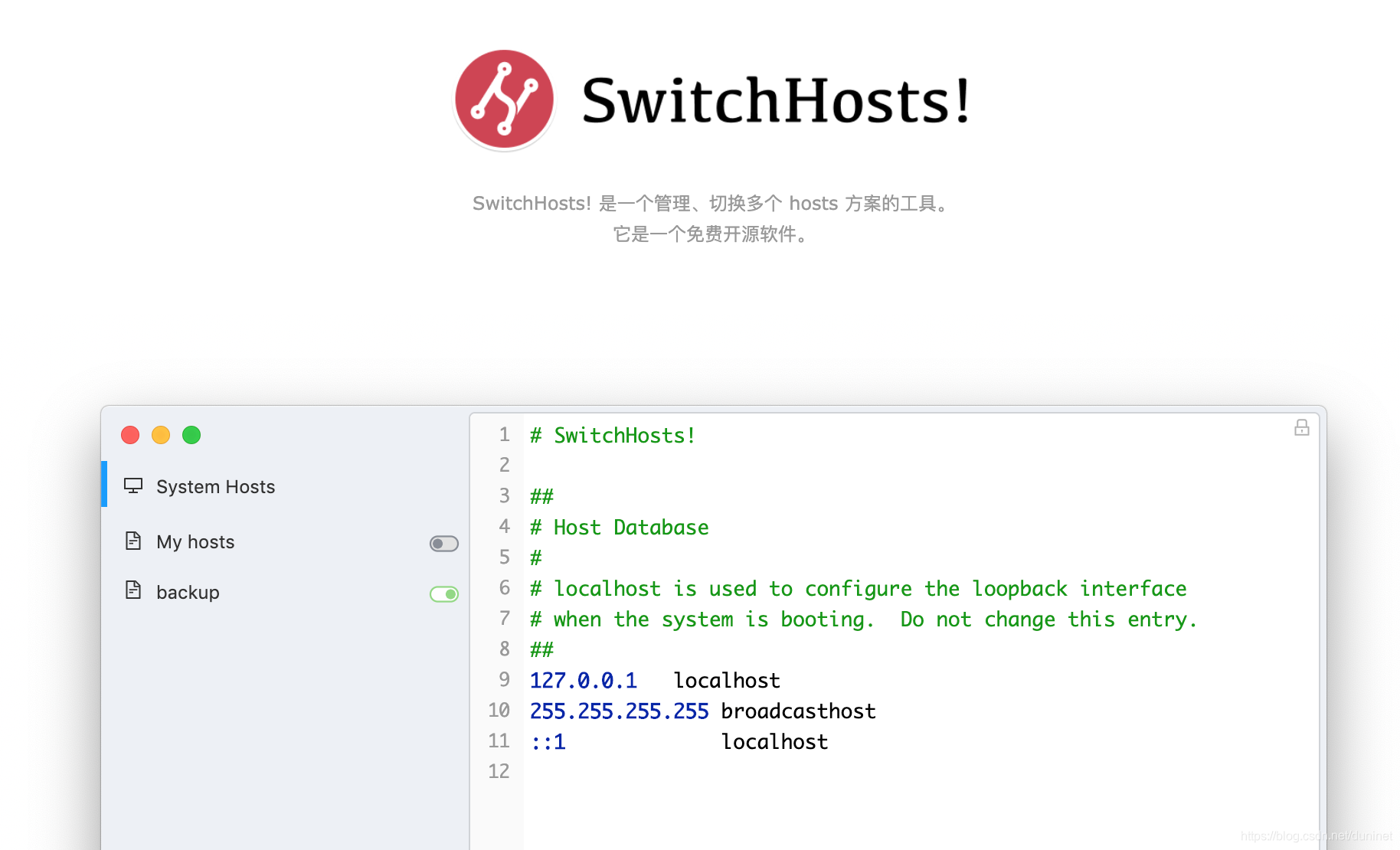
Task: Click localhost on line 9
Action: point(727,681)
